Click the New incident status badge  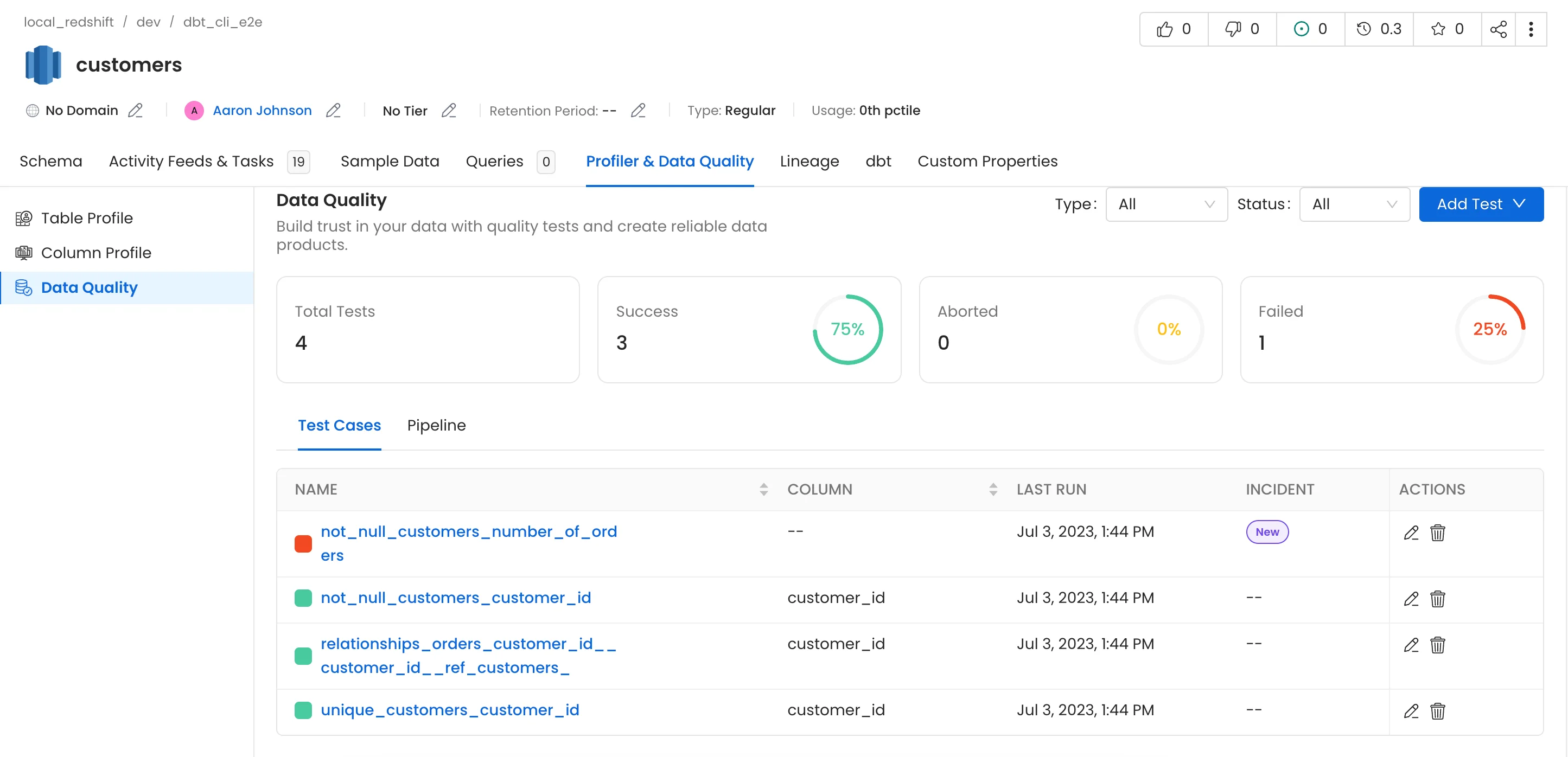[x=1267, y=532]
